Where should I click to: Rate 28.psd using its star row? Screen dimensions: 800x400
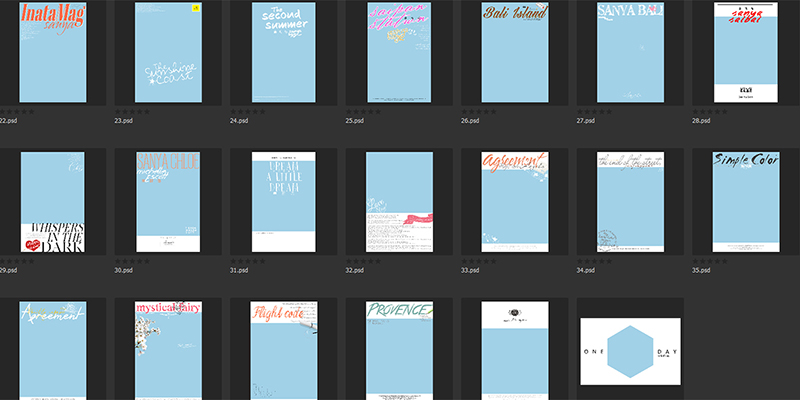point(710,111)
